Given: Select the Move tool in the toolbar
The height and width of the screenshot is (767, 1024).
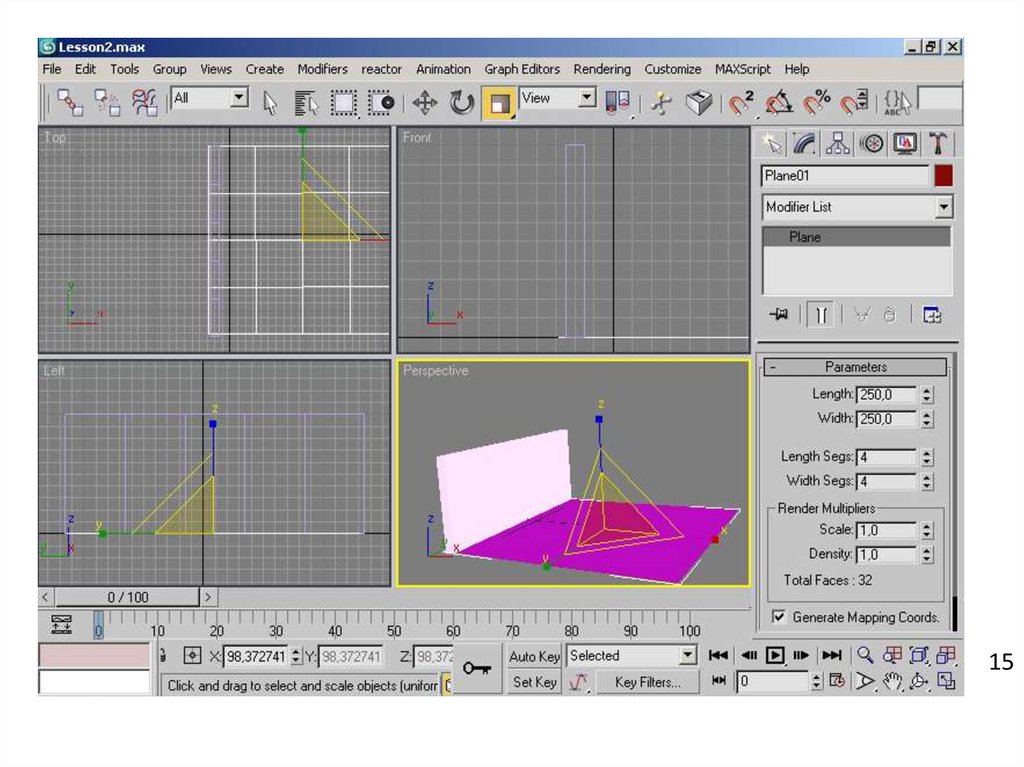Looking at the screenshot, I should (425, 102).
